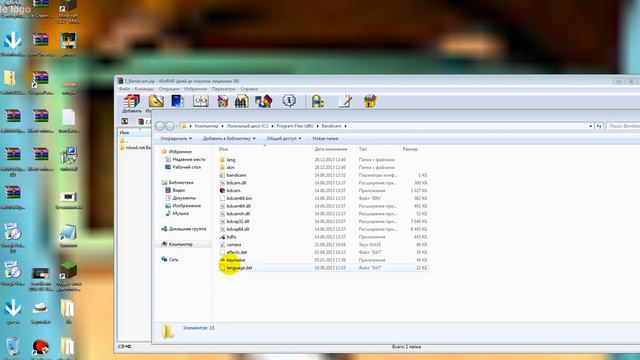Click the WinRAR Delete files icon

(222, 101)
